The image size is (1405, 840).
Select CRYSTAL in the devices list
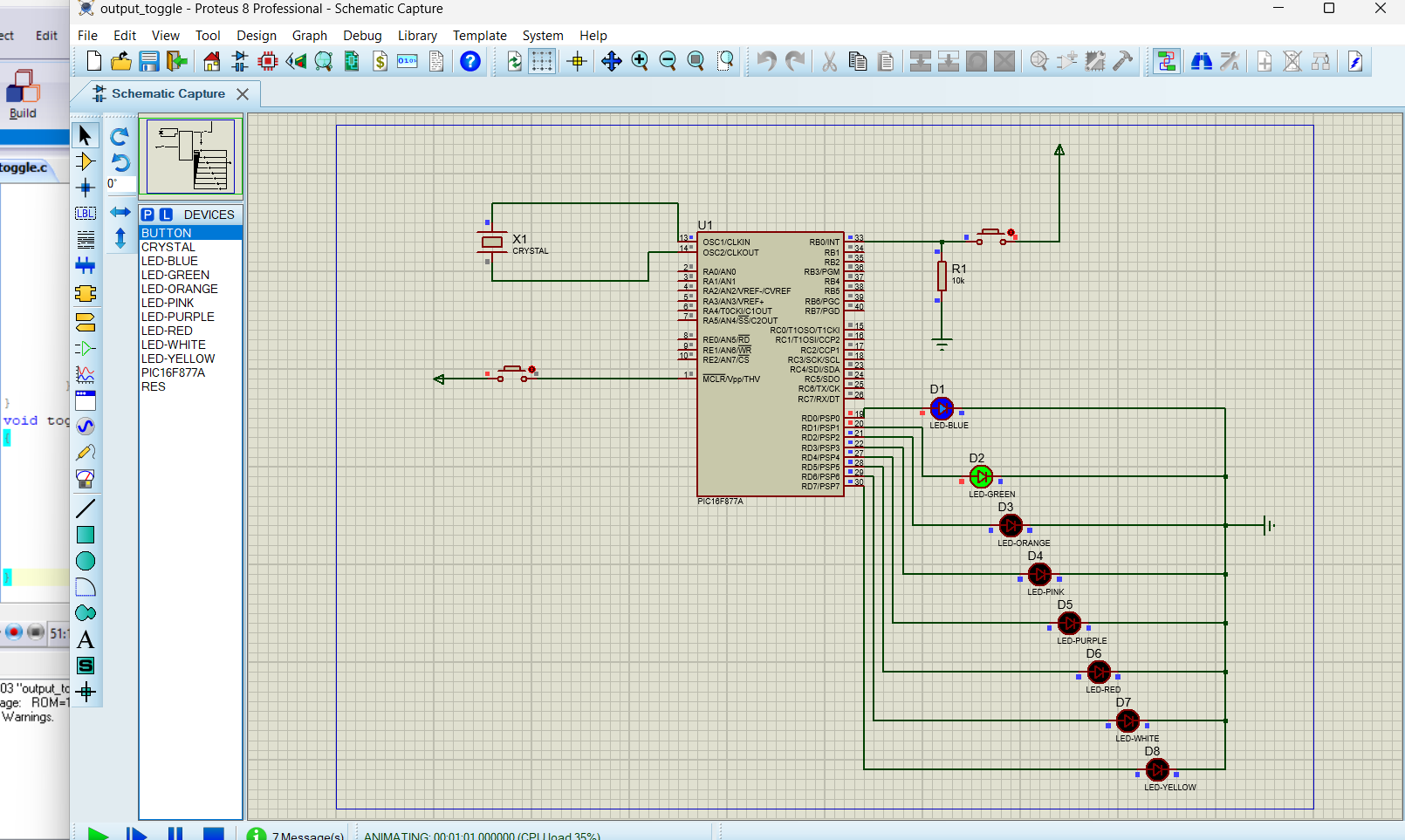point(190,247)
